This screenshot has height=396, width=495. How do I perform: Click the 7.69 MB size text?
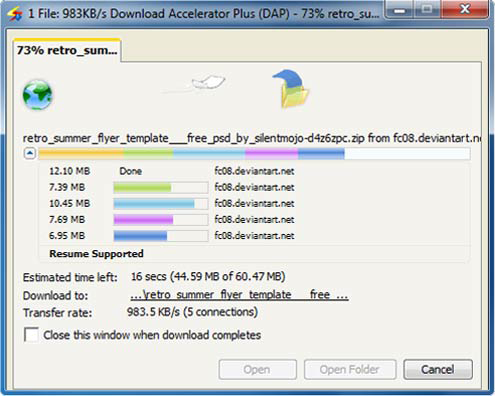67,219
